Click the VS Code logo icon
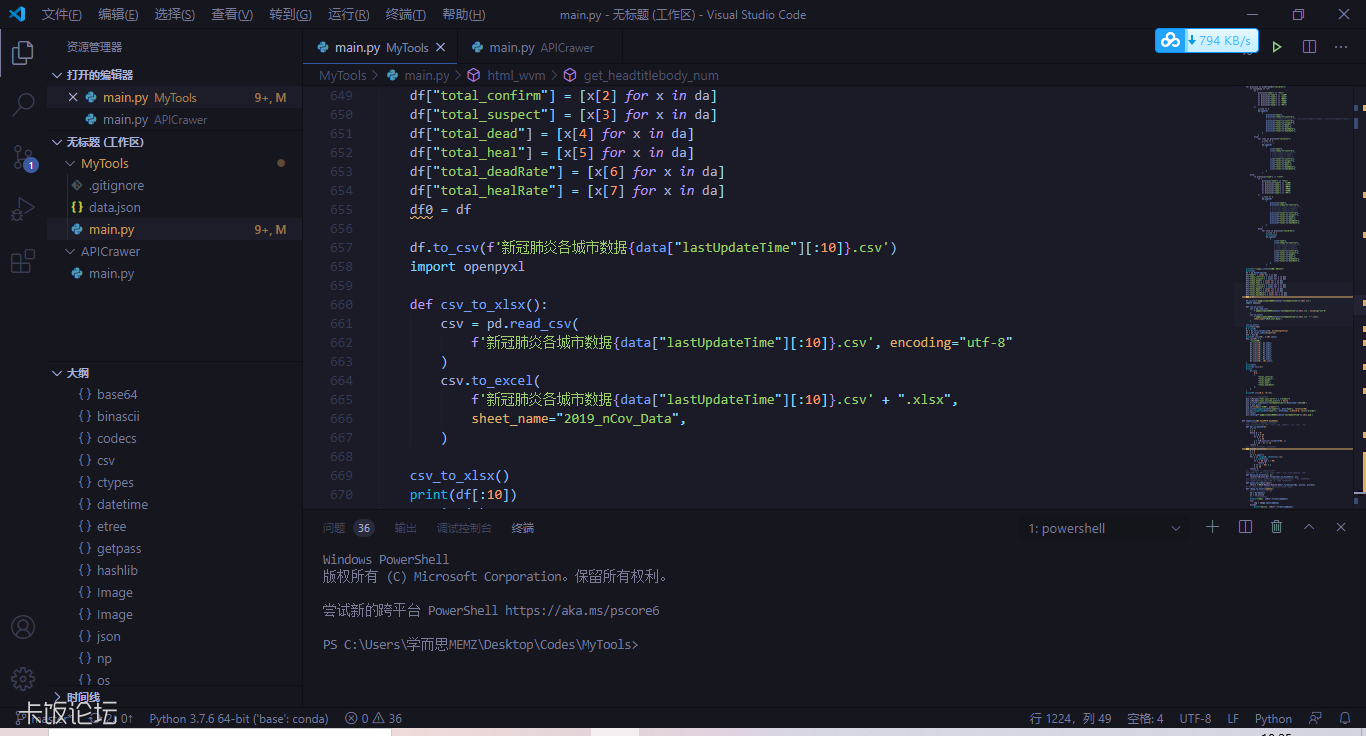 point(17,14)
